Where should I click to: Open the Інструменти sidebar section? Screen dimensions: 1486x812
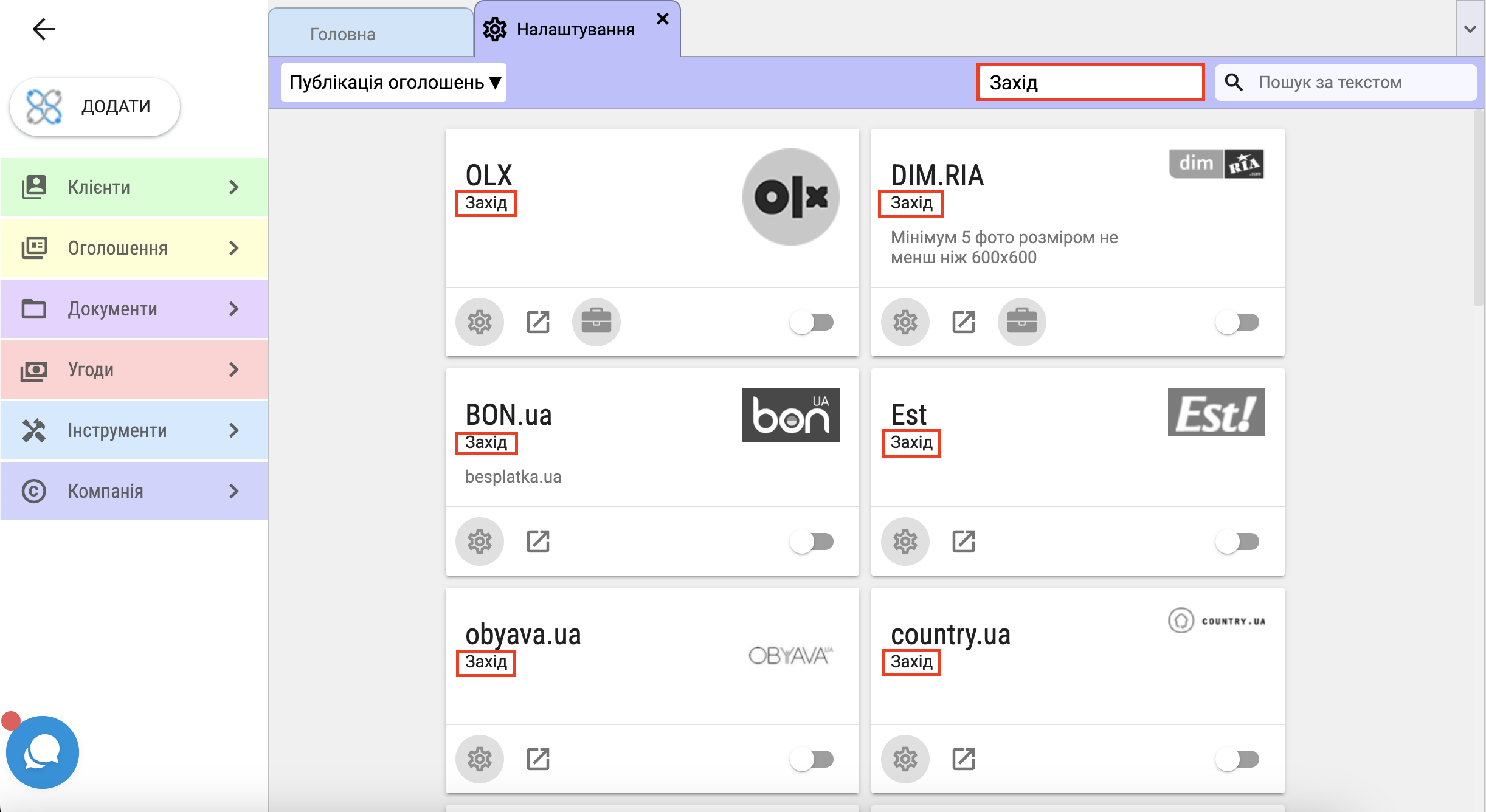(134, 430)
